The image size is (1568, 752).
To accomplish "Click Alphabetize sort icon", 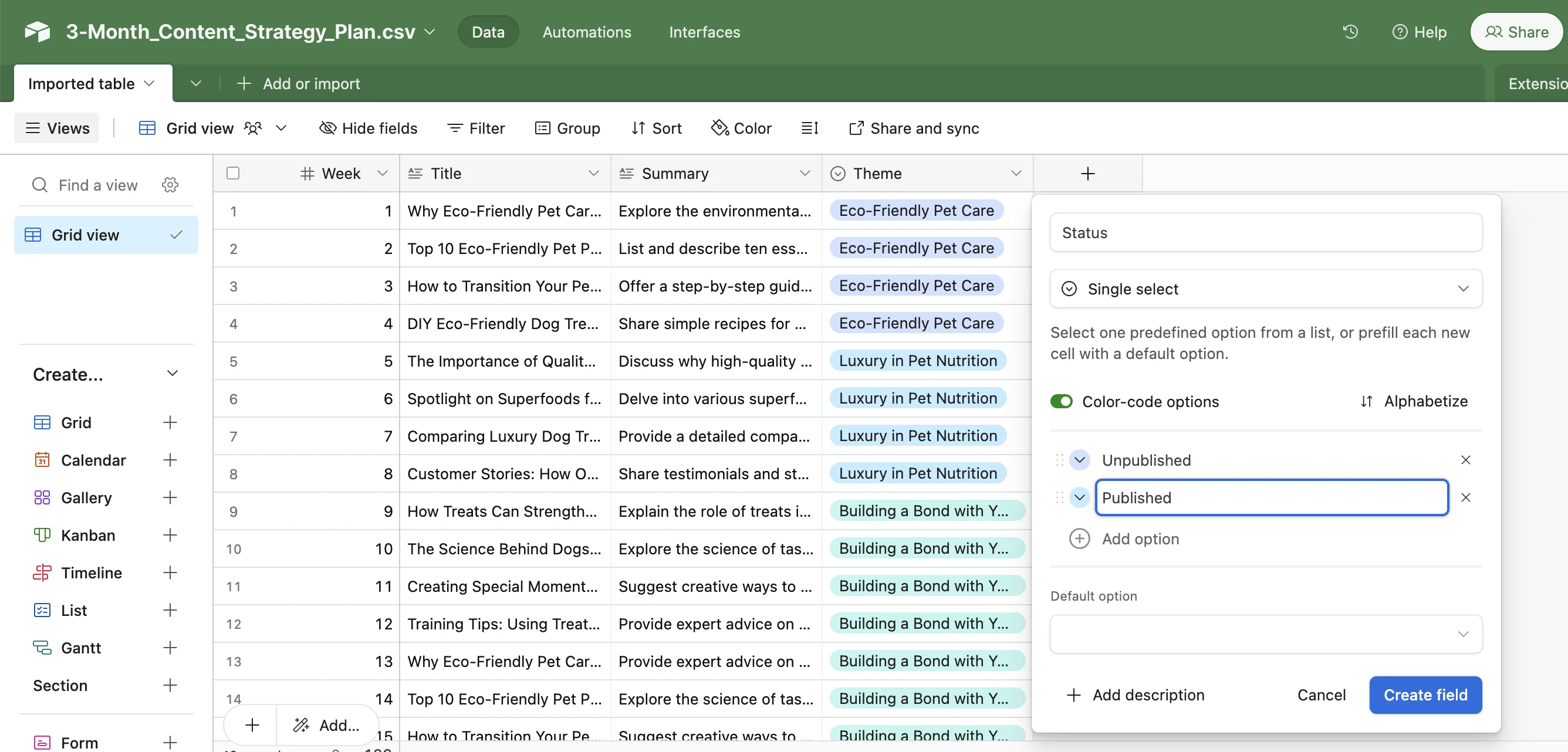I will pyautogui.click(x=1366, y=402).
